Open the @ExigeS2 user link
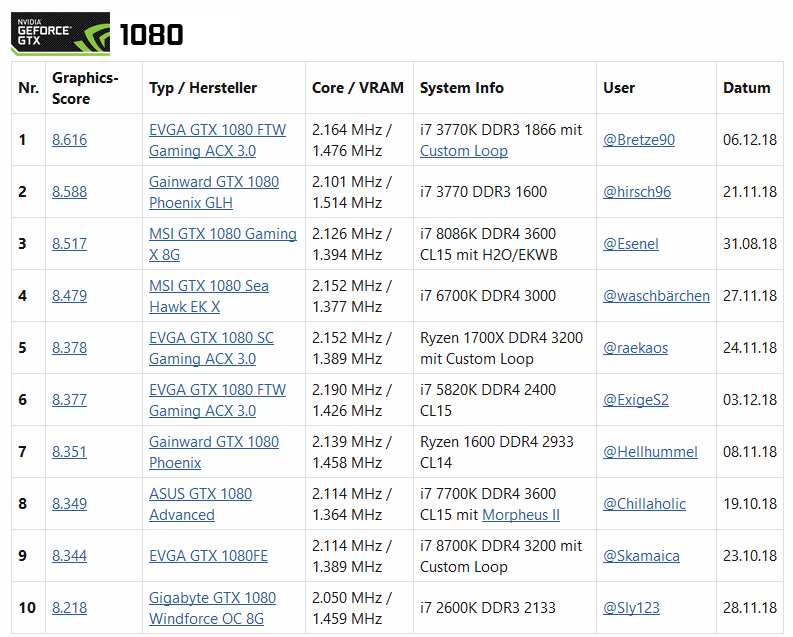This screenshot has height=637, width=793. click(x=636, y=400)
